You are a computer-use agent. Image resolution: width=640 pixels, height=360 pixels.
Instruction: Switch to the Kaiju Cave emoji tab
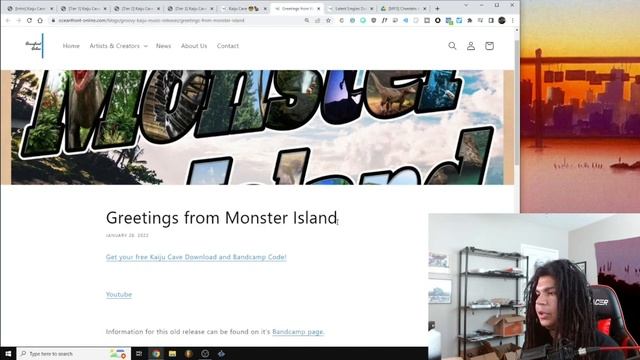(x=243, y=8)
